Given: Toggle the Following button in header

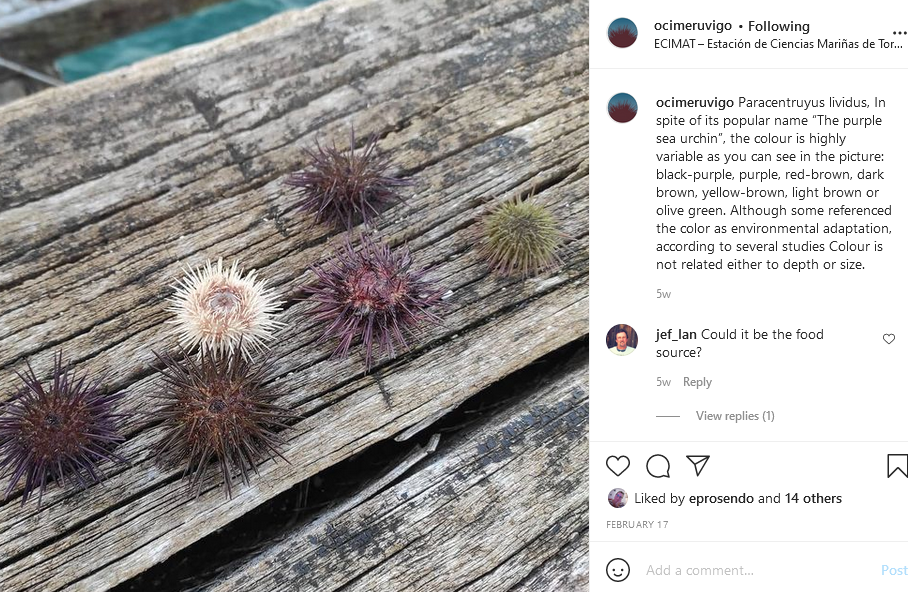Looking at the screenshot, I should point(778,26).
